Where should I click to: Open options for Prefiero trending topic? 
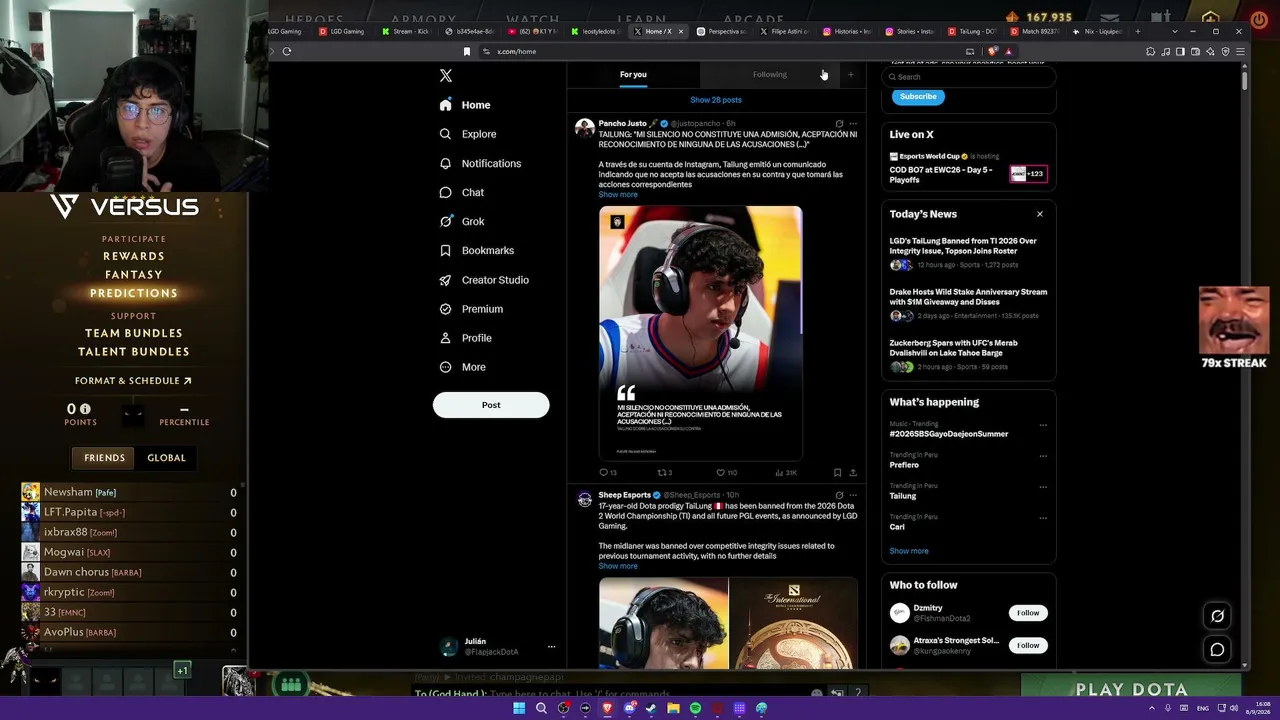pyautogui.click(x=1043, y=456)
